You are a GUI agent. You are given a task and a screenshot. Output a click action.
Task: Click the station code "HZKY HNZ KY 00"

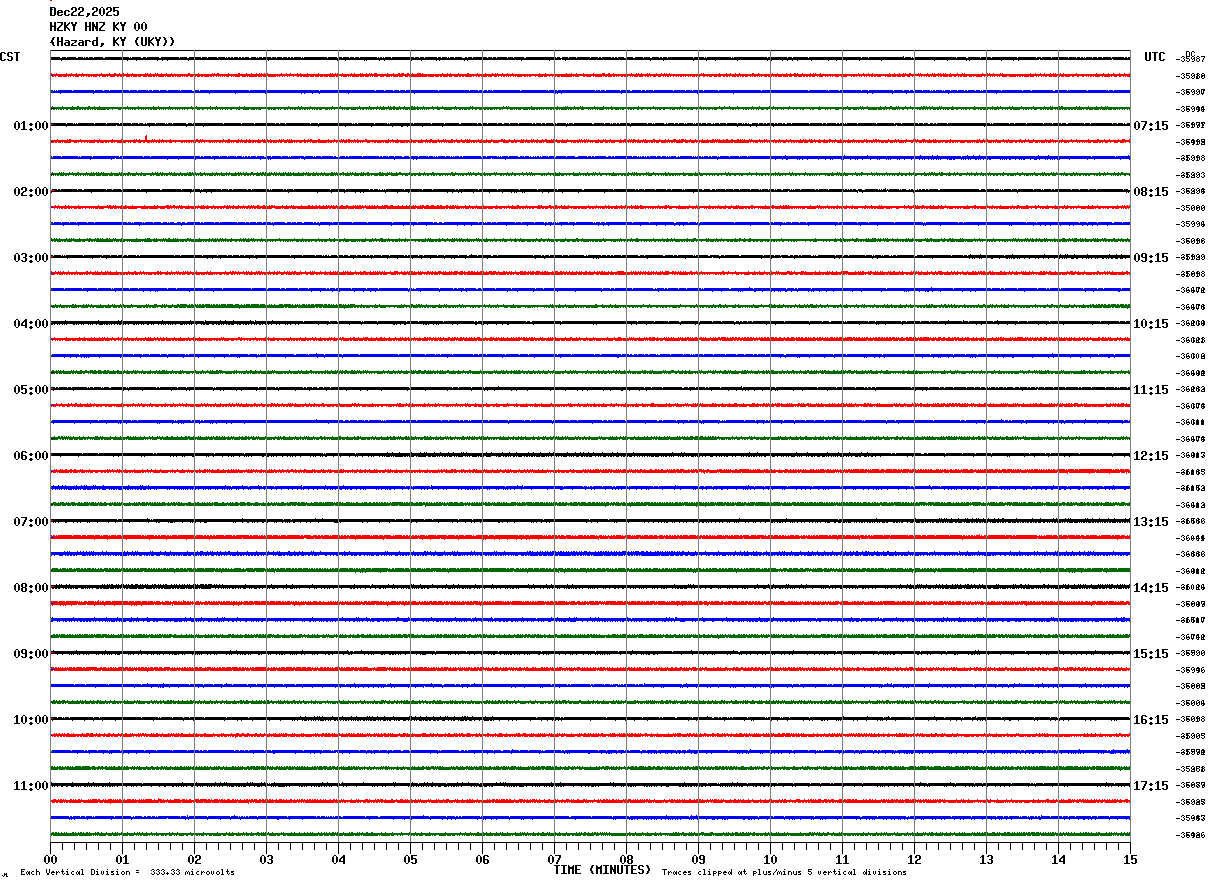(98, 27)
